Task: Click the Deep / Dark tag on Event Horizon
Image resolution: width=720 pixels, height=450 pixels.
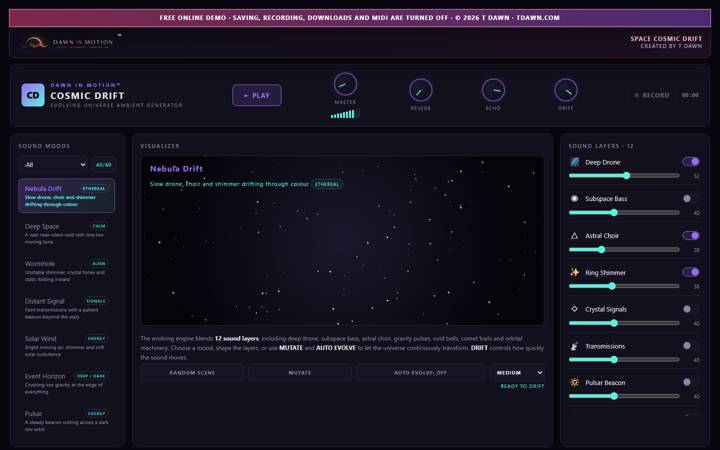Action: [x=91, y=376]
